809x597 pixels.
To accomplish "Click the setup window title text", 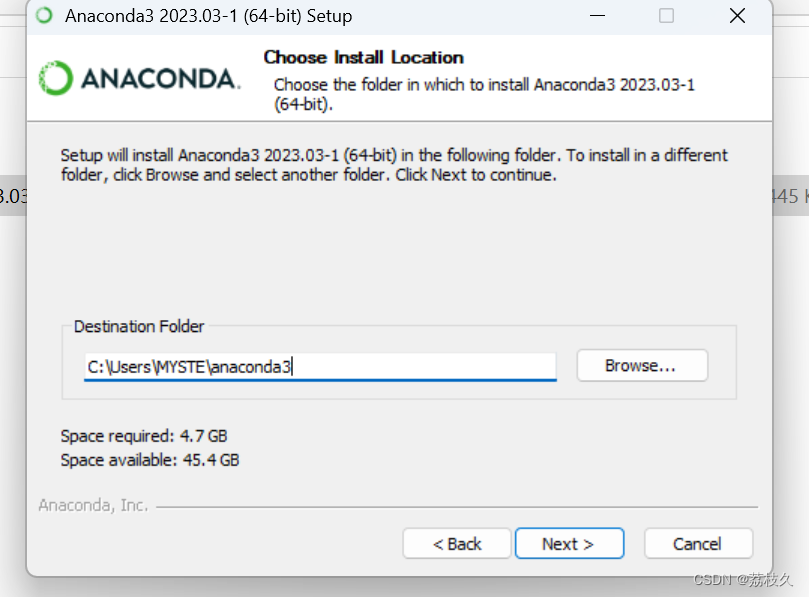I will coord(208,16).
